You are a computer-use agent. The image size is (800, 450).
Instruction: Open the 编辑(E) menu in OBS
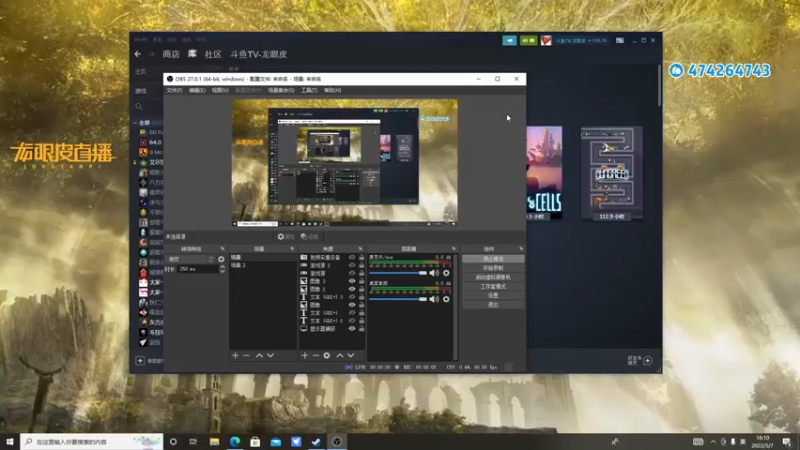coord(197,90)
